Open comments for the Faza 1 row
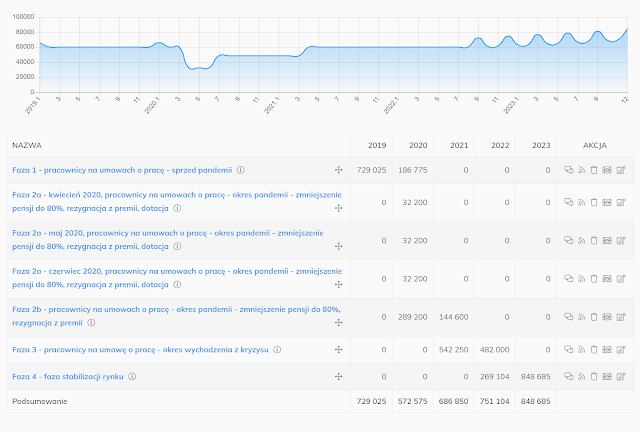640x432 pixels. [568, 170]
